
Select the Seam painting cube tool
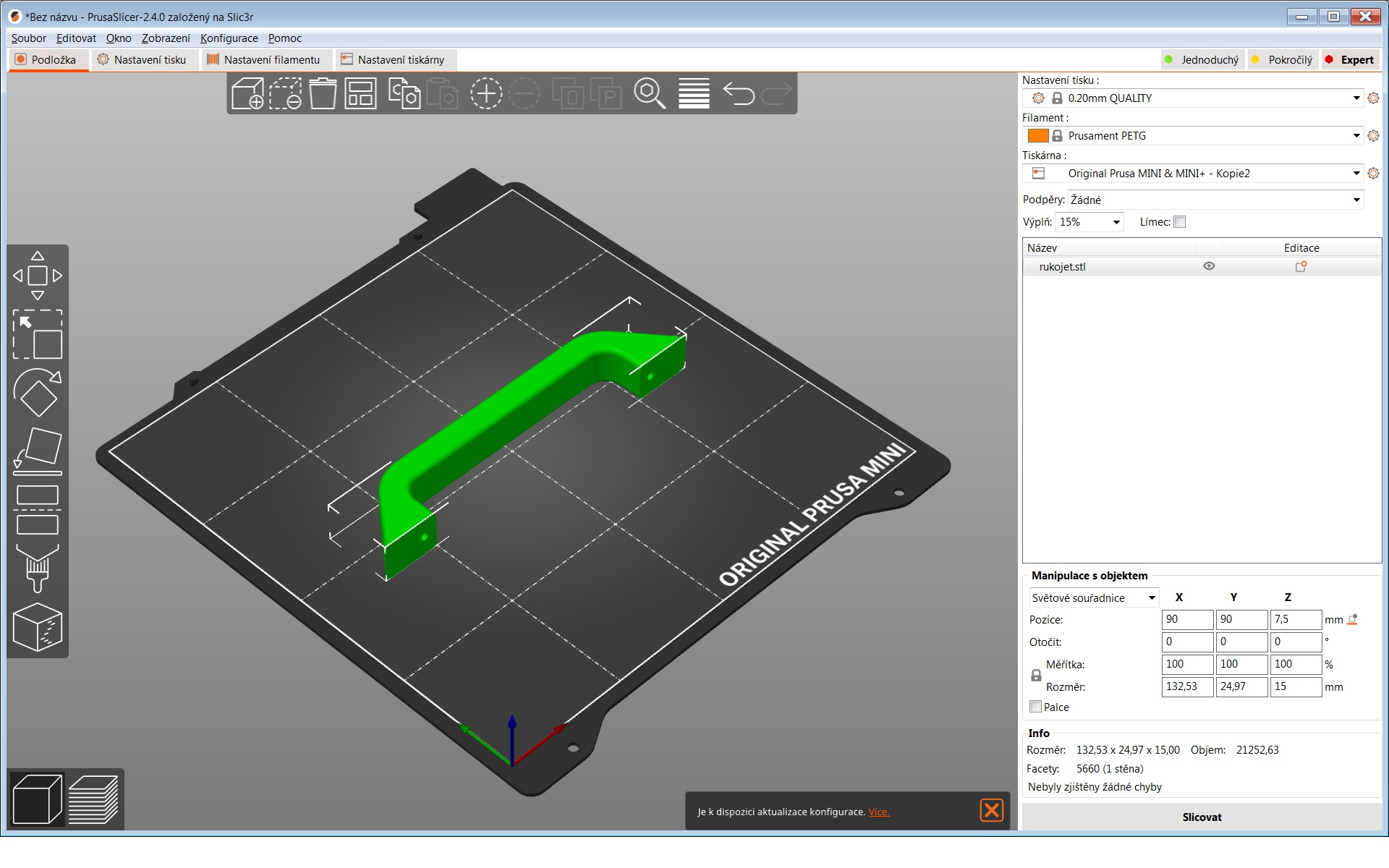tap(38, 627)
